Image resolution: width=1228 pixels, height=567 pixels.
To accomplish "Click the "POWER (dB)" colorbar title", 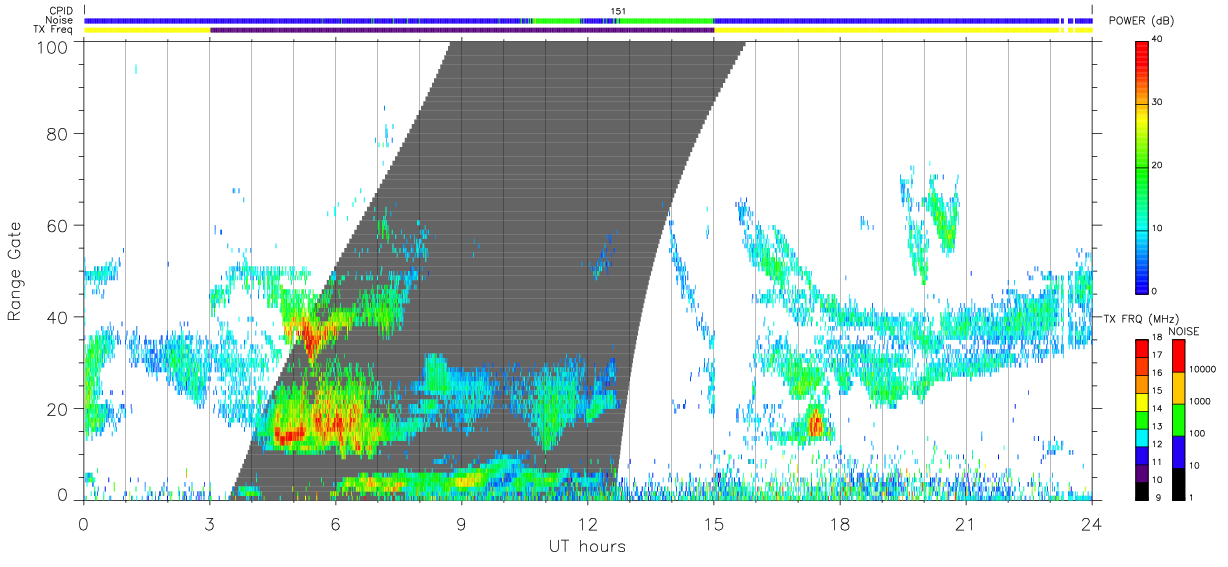I will point(1142,21).
